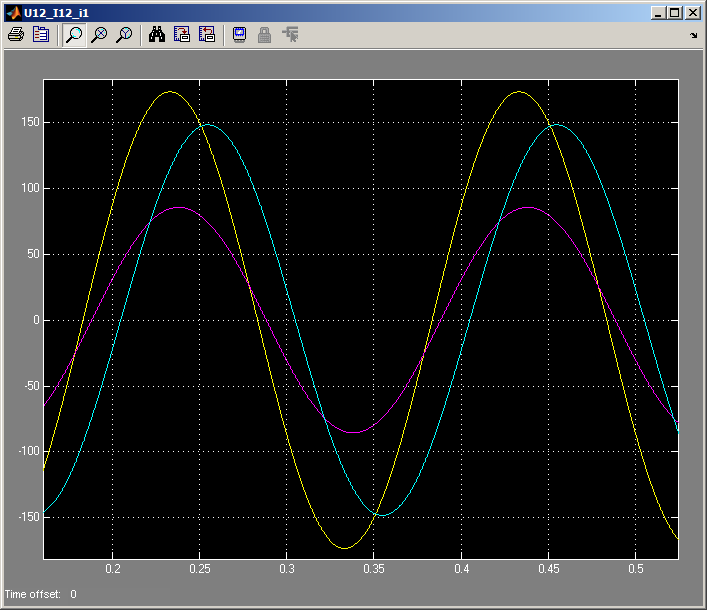Toggle the Floating scope icon
This screenshot has height=610, width=707.
(240, 34)
